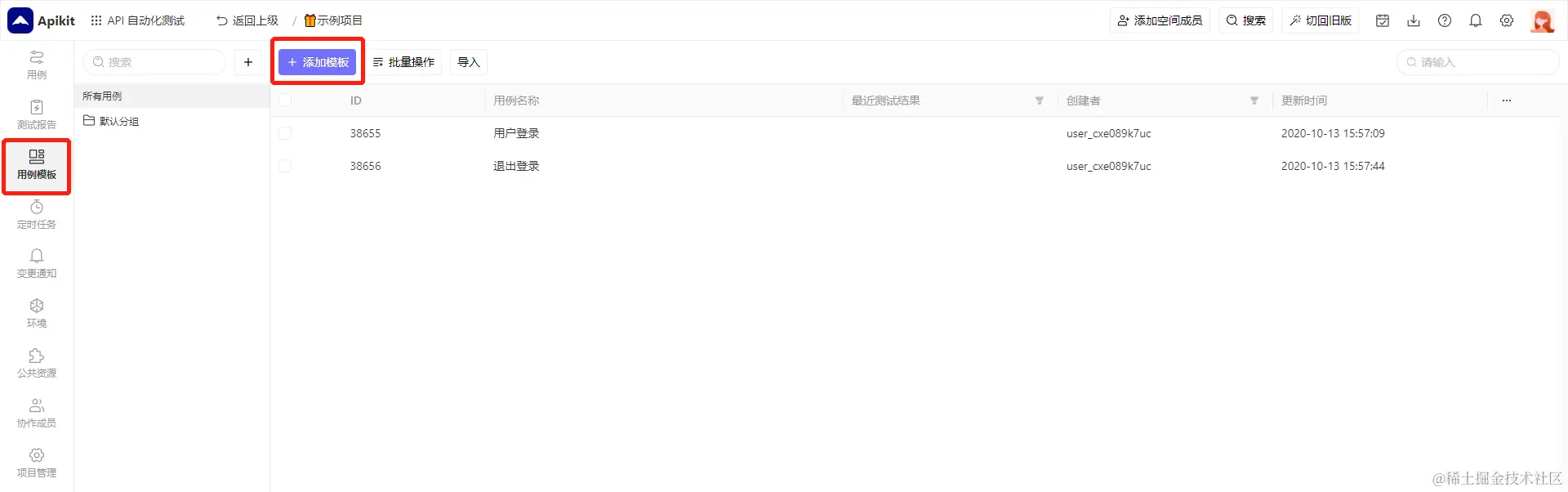Click timestamp 2020-10-13 15:57:09
Screen dimensions: 1568x492
tap(1333, 133)
